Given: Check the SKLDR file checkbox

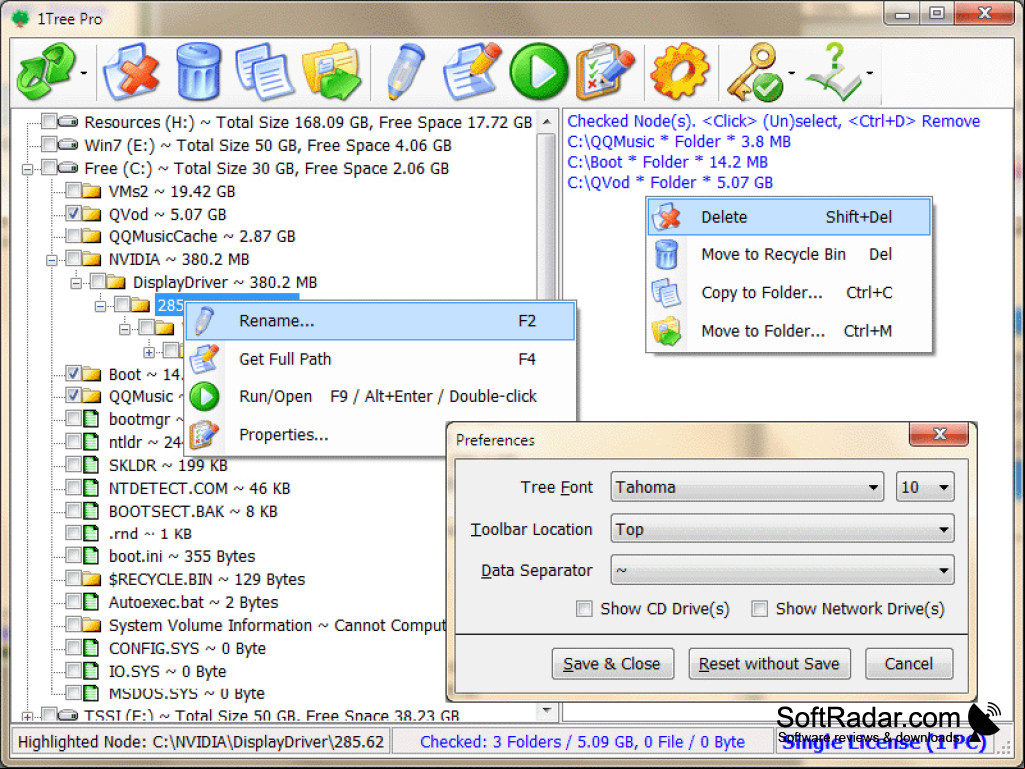Looking at the screenshot, I should point(73,465).
